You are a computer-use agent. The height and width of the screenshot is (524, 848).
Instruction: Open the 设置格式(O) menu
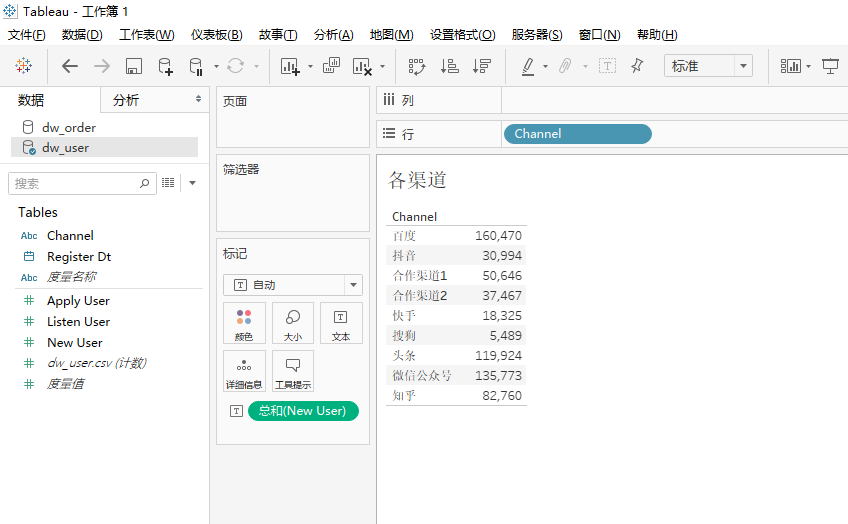click(x=462, y=35)
